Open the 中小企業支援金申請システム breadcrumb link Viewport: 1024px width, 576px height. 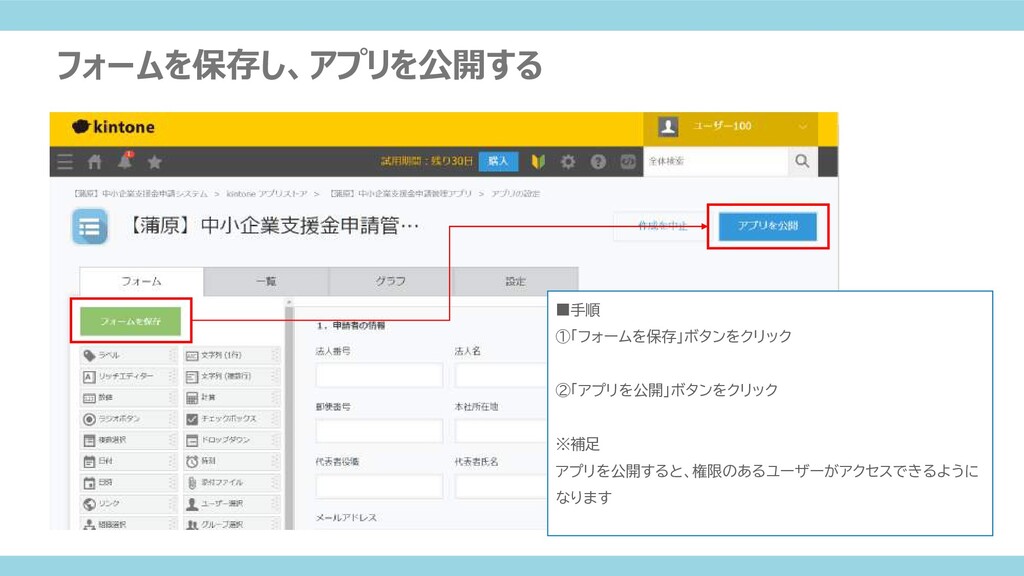click(141, 194)
